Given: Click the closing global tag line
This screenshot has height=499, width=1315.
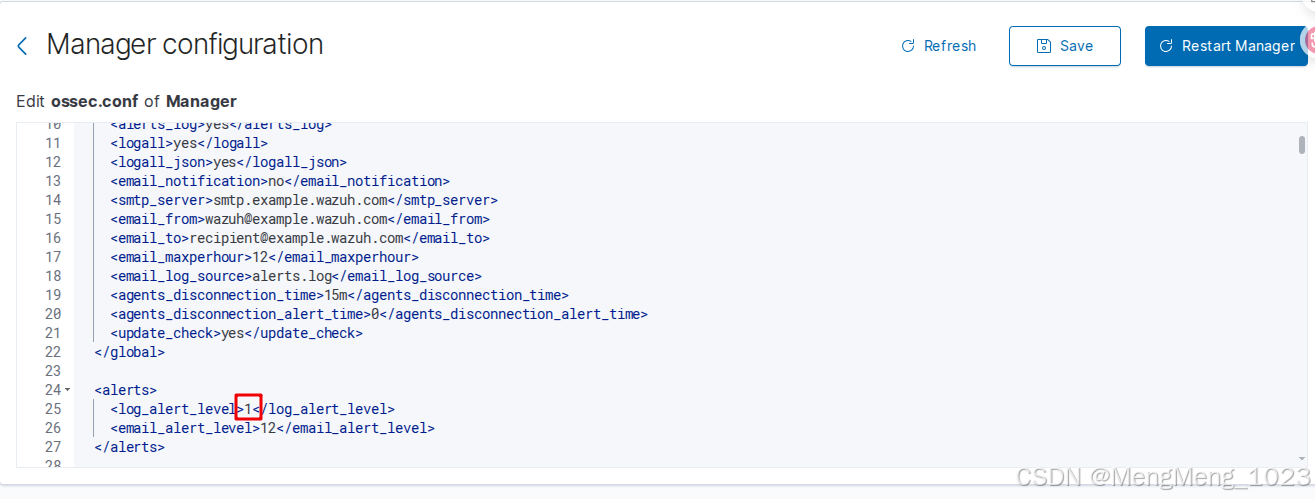Looking at the screenshot, I should (x=130, y=352).
